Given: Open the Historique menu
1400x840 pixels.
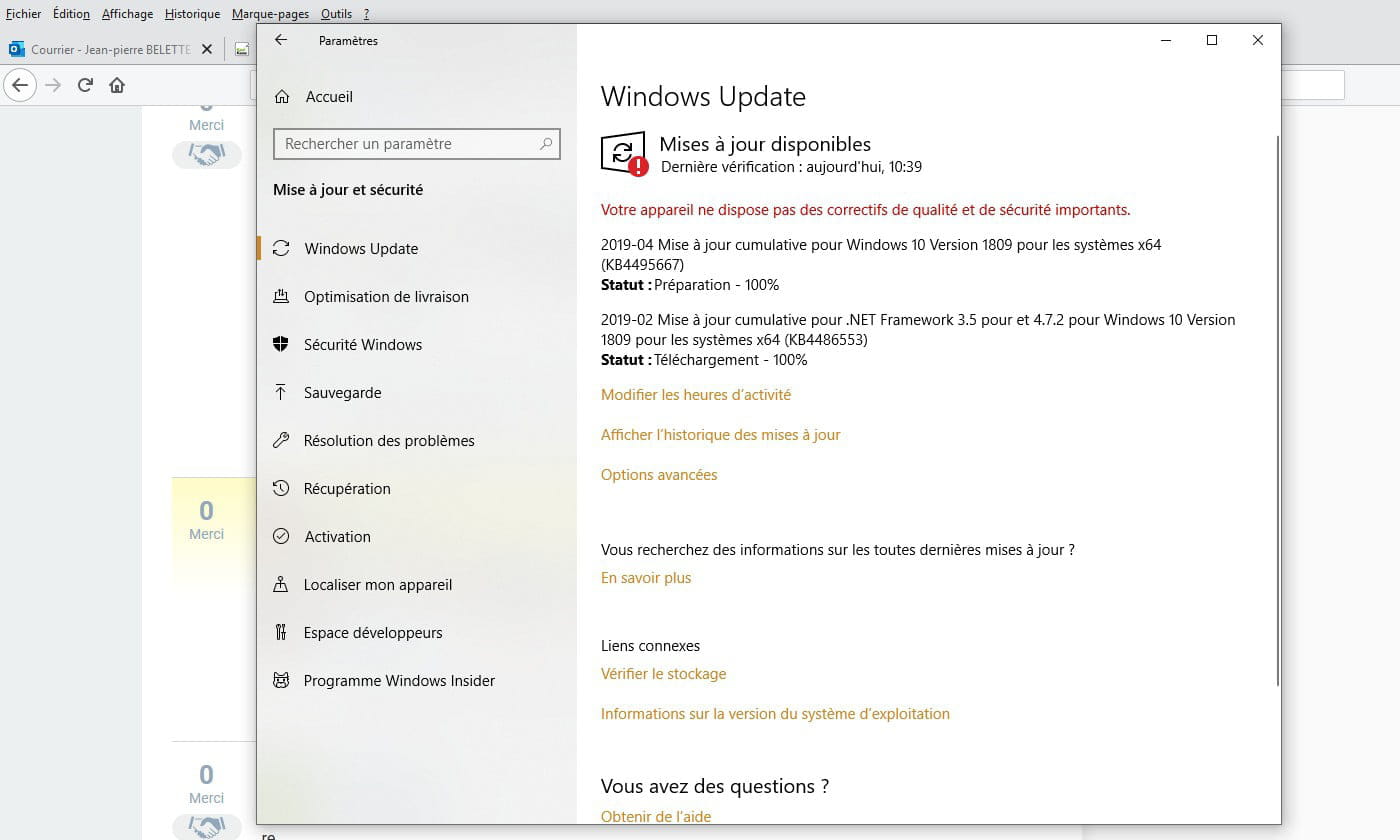Looking at the screenshot, I should point(193,14).
